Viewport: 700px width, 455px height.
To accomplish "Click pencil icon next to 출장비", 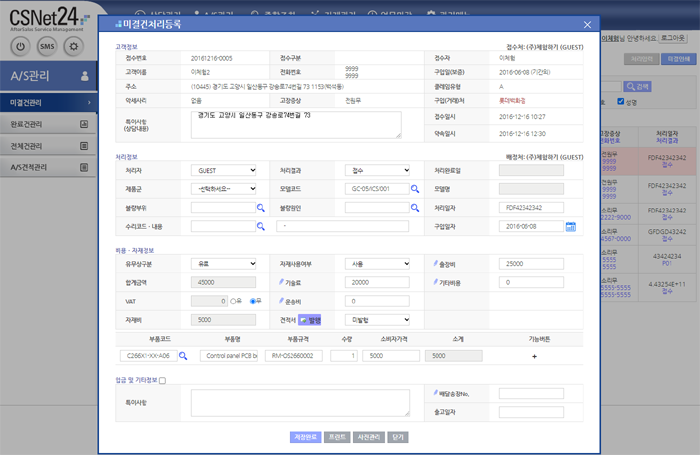I will click(x=435, y=263).
